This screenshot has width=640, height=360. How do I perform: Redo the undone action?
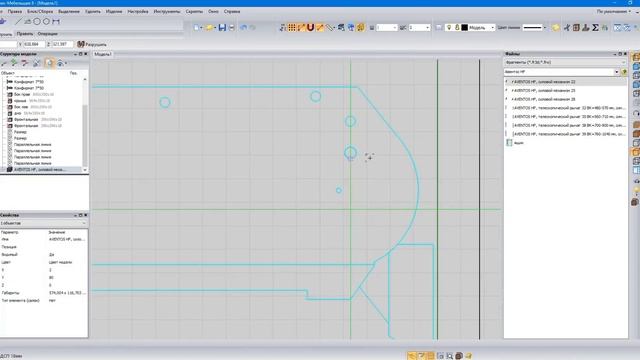click(253, 27)
